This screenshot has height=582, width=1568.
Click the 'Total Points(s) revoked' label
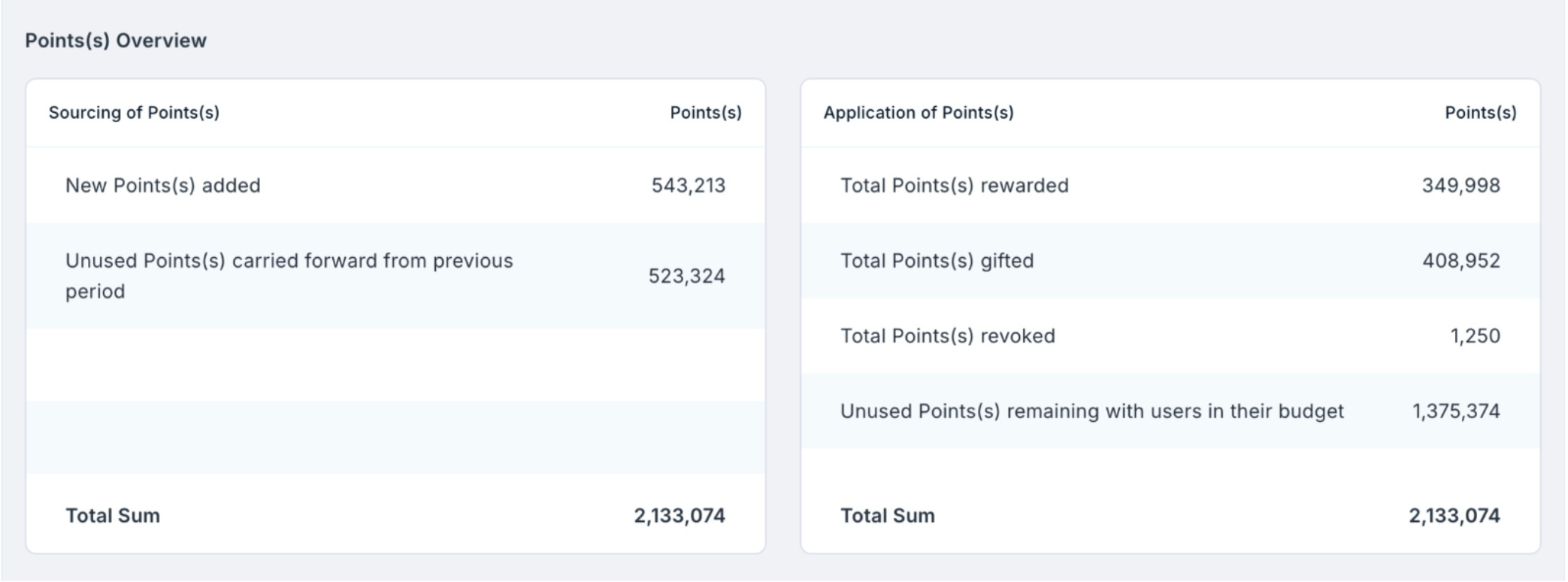948,336
